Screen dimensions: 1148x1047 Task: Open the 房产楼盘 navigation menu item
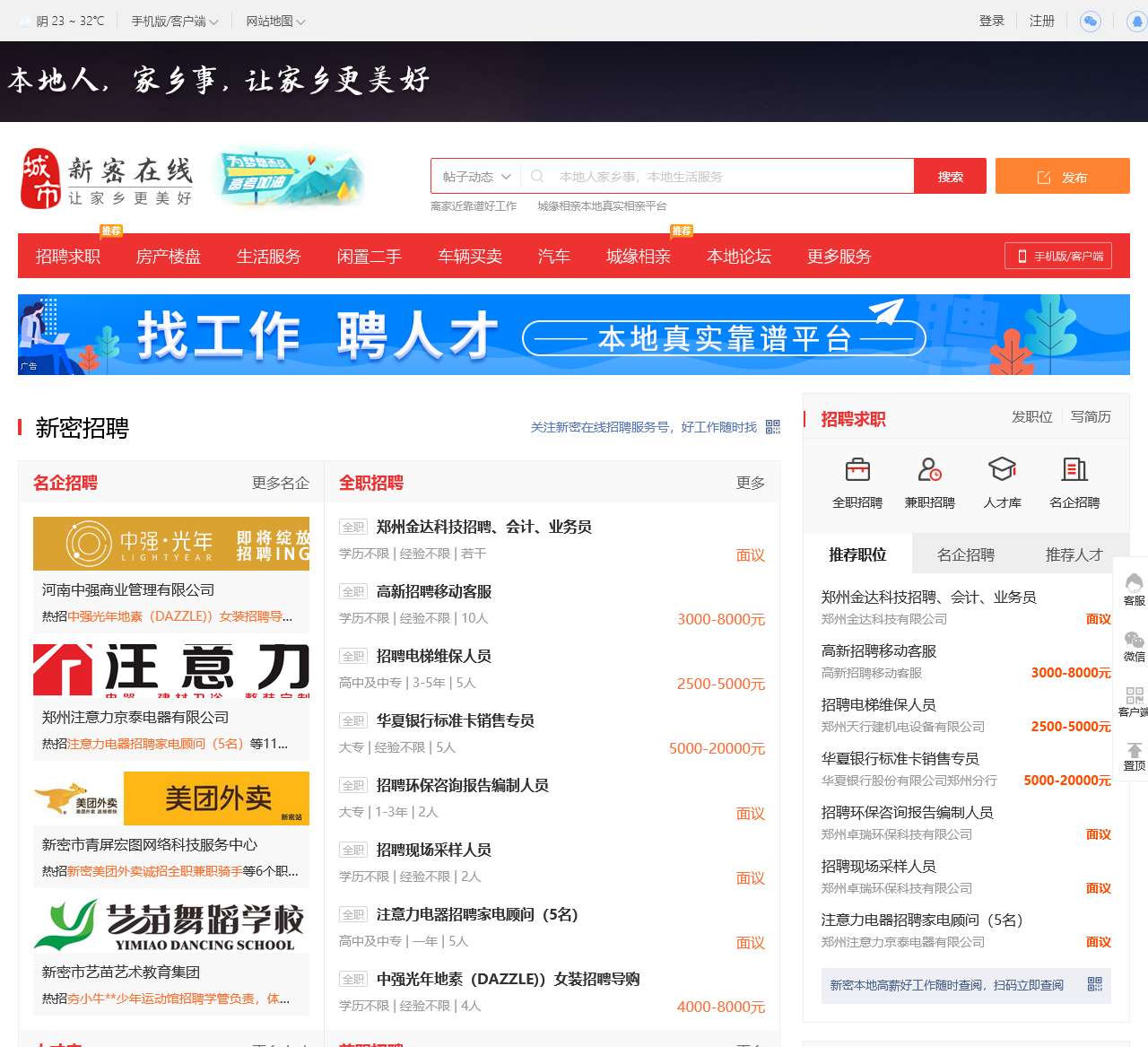tap(168, 256)
